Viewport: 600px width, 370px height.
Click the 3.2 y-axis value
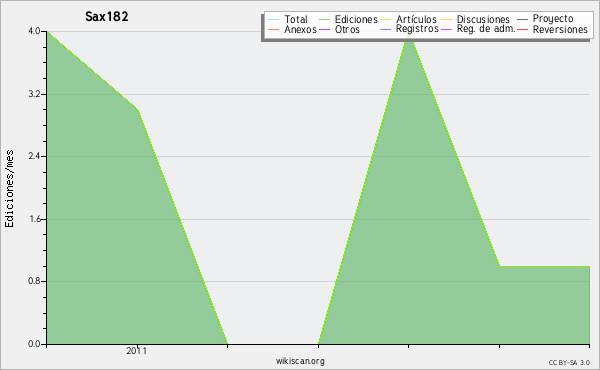[34, 94]
